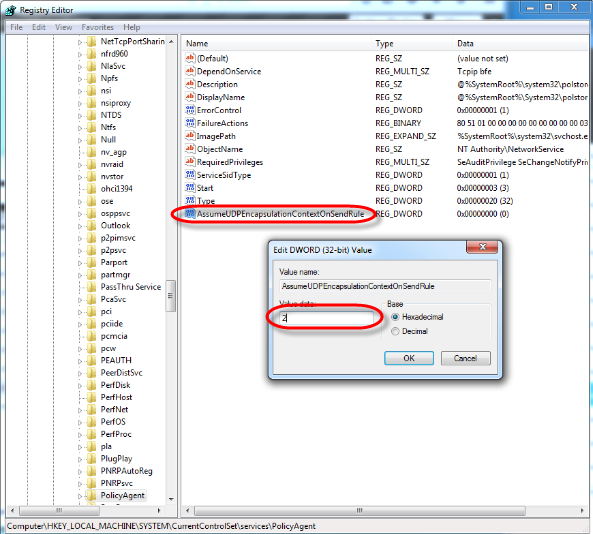Cancel the Edit DWORD dialog
Viewport: 593px width, 534px height.
pyautogui.click(x=466, y=358)
